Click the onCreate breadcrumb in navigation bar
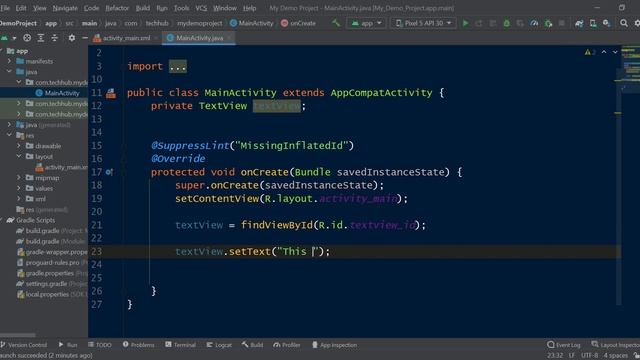 pyautogui.click(x=298, y=23)
